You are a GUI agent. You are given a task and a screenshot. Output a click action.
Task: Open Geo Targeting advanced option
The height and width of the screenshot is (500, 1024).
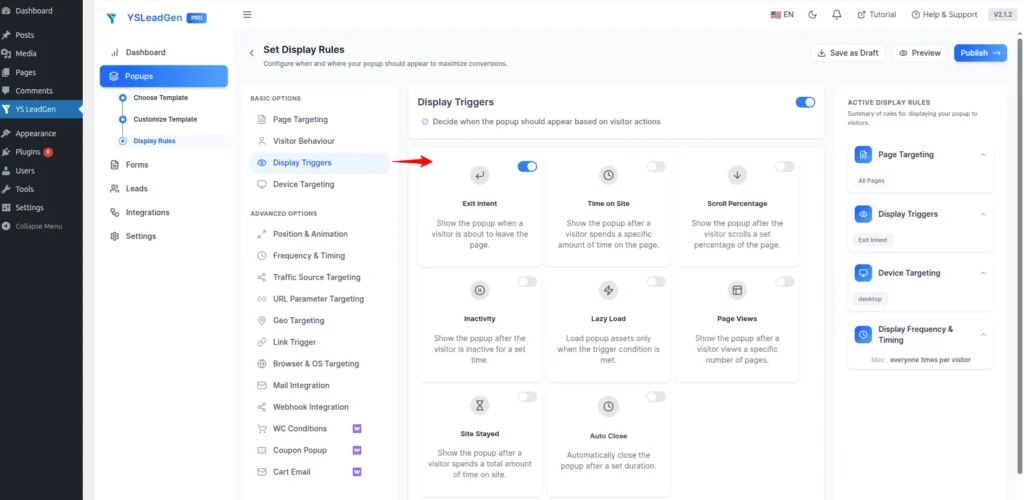[x=319, y=320]
